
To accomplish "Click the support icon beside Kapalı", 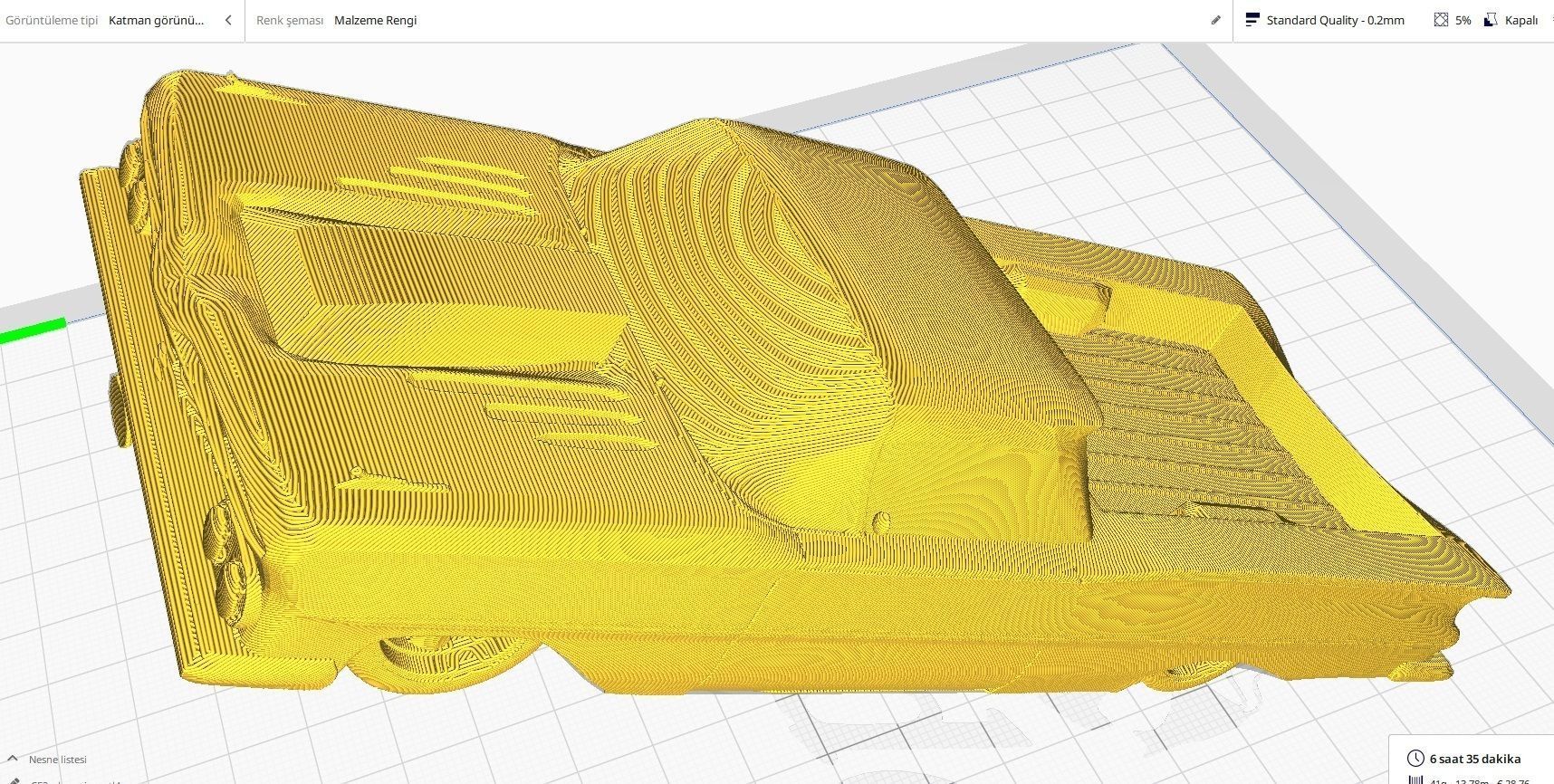I will (1491, 19).
